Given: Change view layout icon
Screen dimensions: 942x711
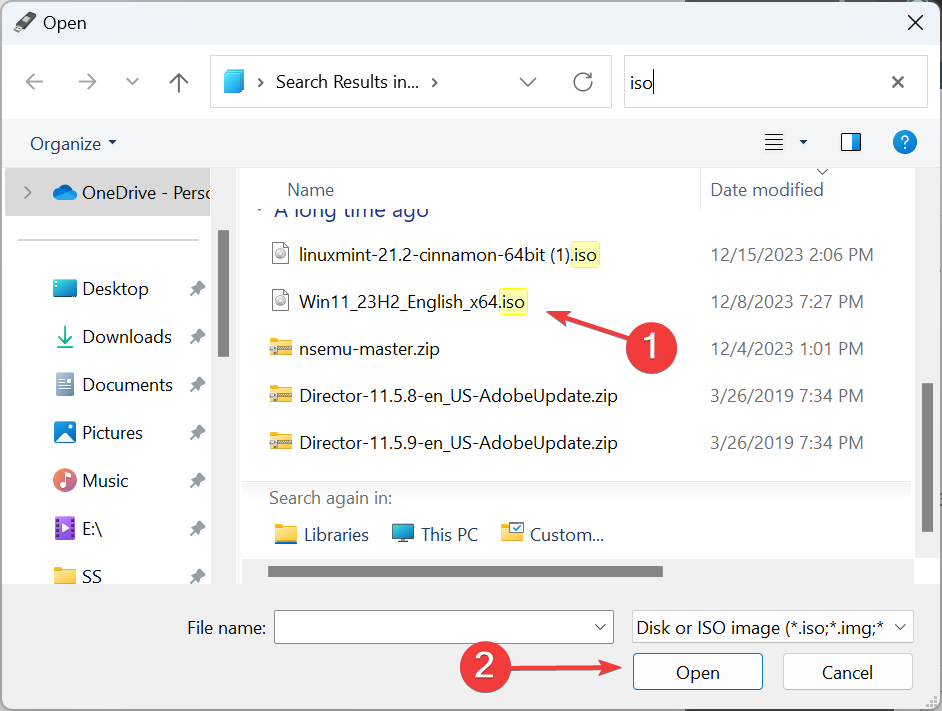Looking at the screenshot, I should point(774,142).
